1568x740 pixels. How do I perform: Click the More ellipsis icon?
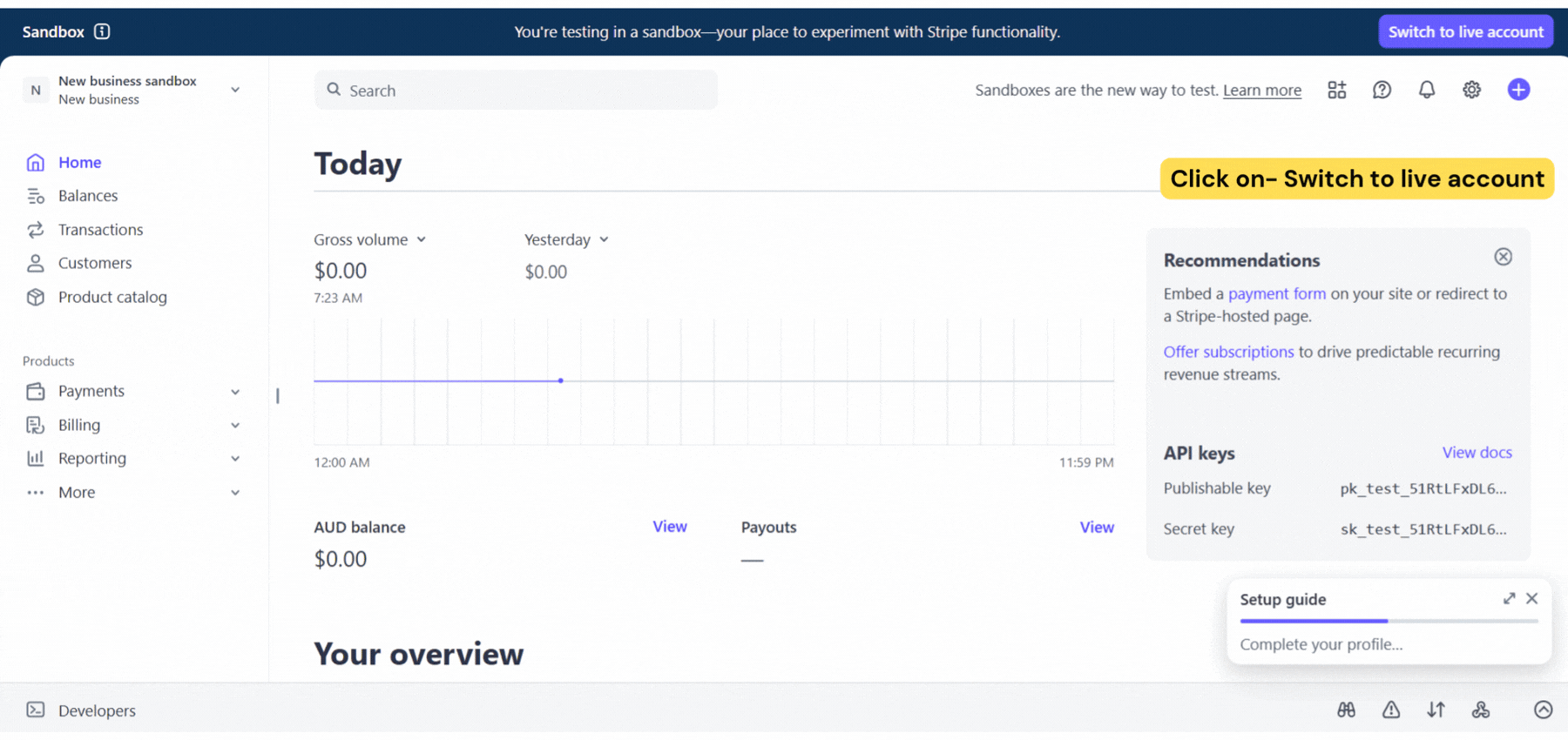(x=36, y=493)
